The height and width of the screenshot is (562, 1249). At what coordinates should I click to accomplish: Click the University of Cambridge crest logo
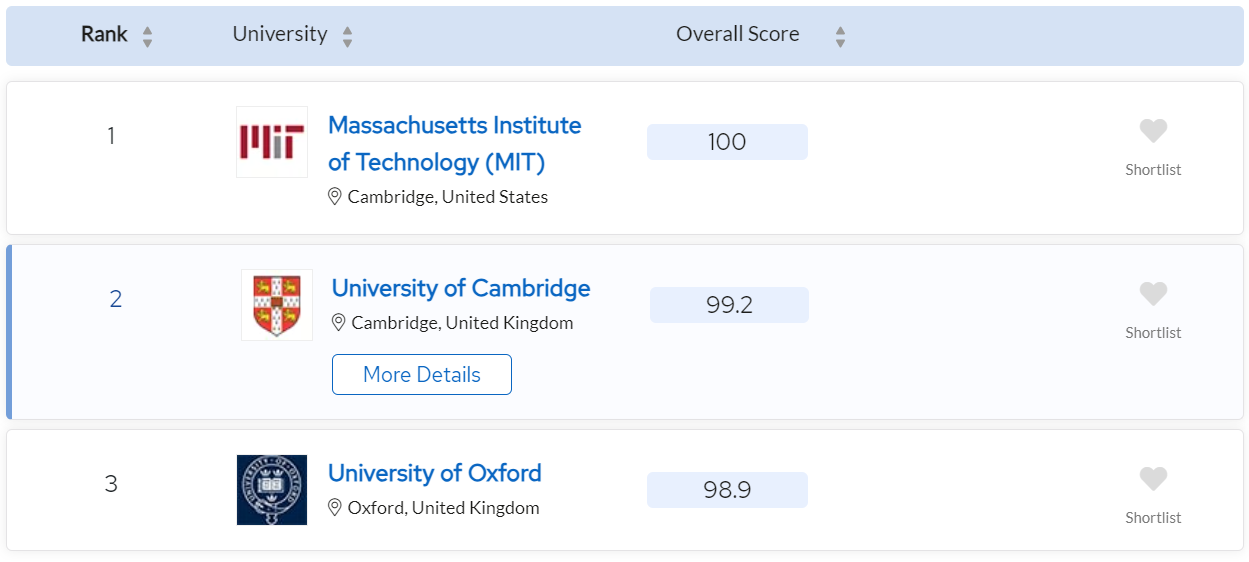coord(277,305)
